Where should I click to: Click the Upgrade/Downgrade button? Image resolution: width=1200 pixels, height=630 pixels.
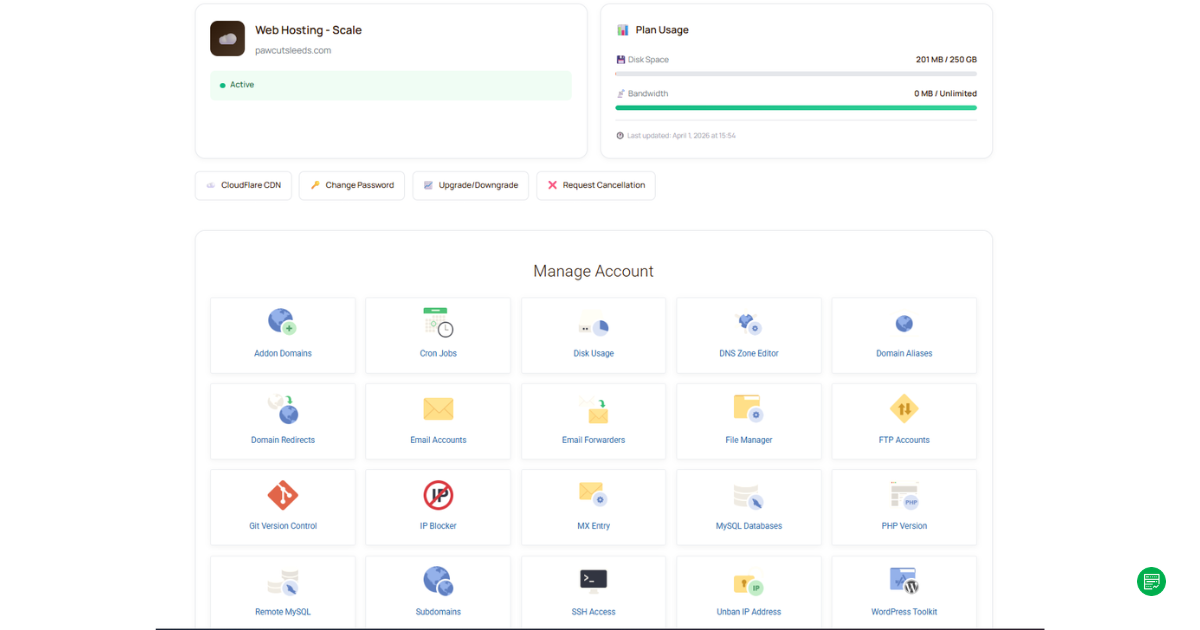[x=471, y=185]
